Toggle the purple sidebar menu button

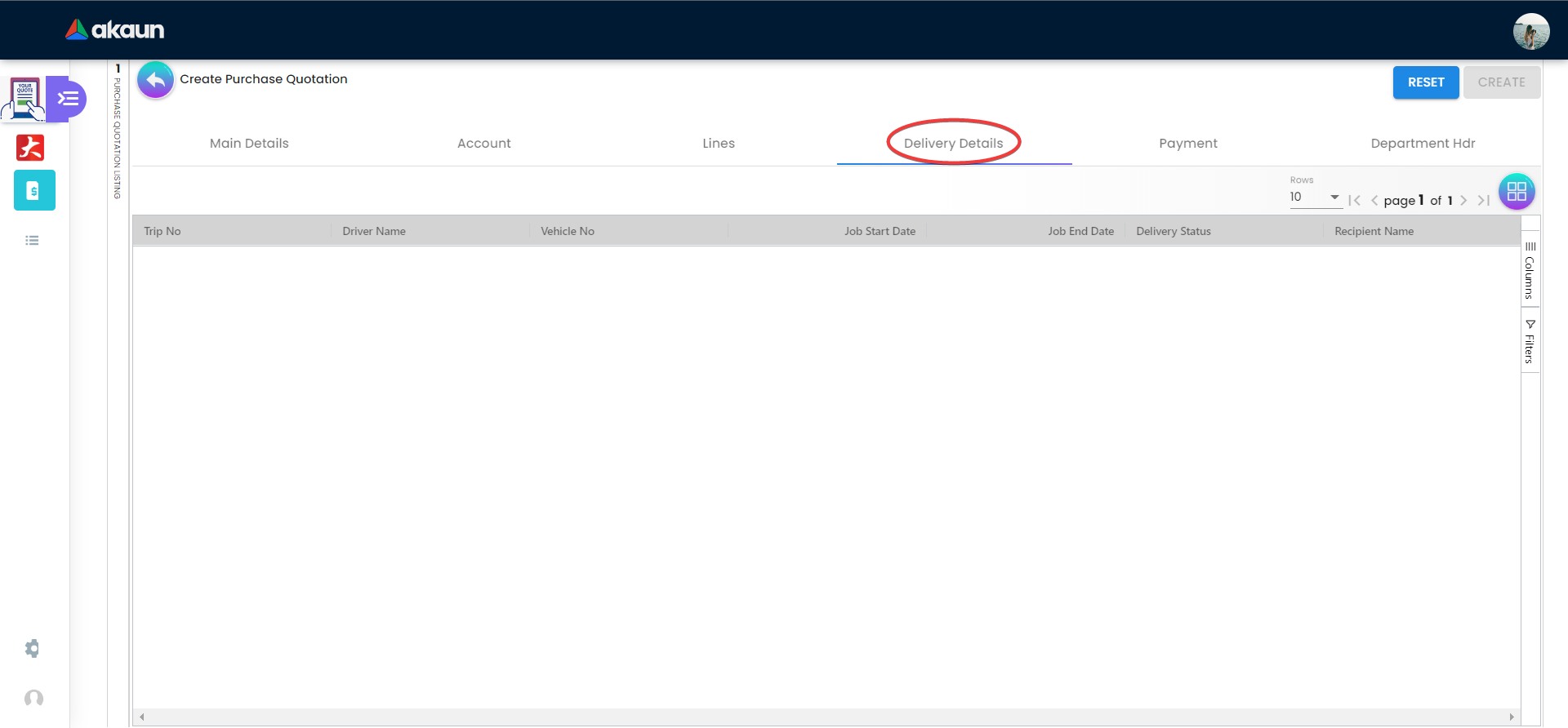pyautogui.click(x=68, y=99)
